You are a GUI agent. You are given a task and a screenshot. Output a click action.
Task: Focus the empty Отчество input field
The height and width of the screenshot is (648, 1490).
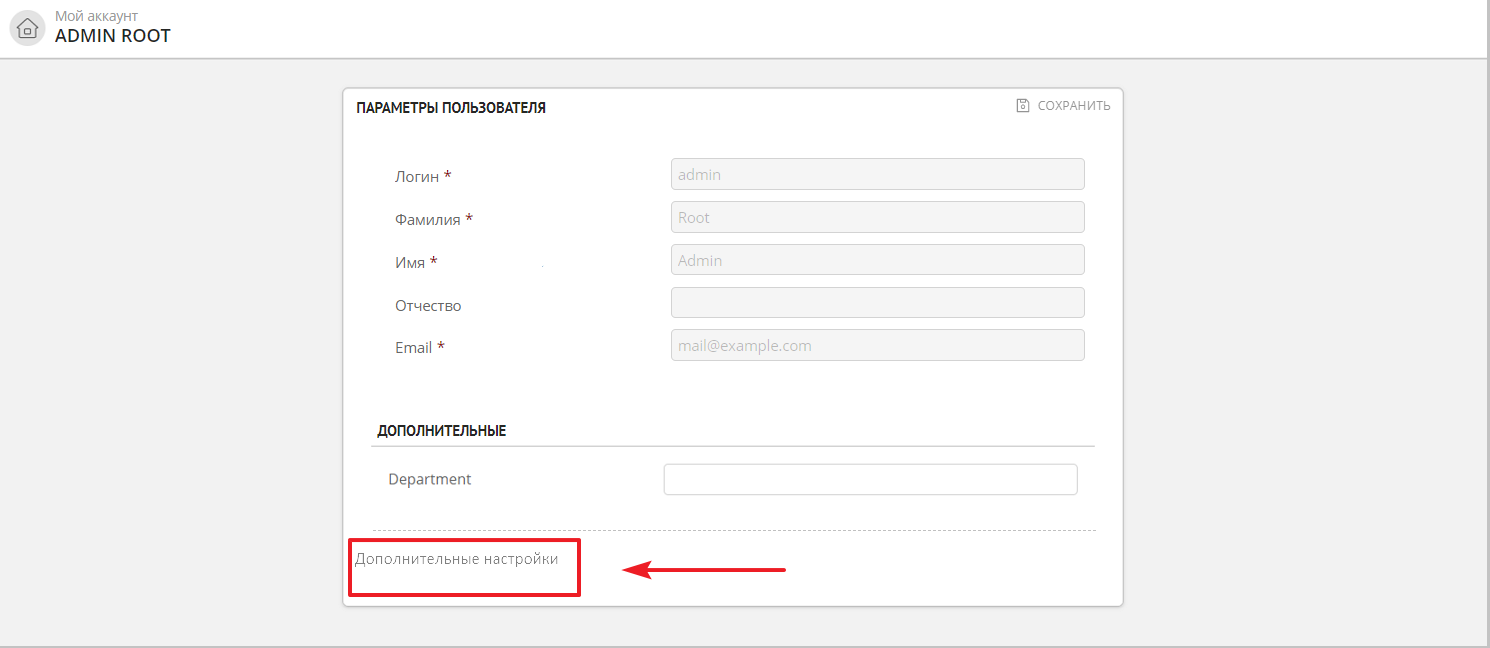877,303
